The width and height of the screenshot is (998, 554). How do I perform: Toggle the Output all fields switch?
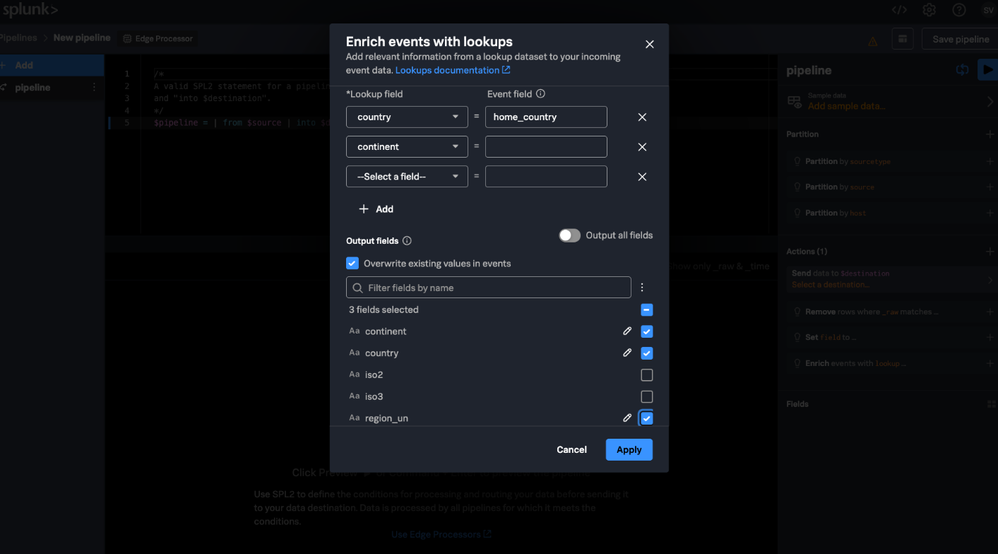click(569, 236)
